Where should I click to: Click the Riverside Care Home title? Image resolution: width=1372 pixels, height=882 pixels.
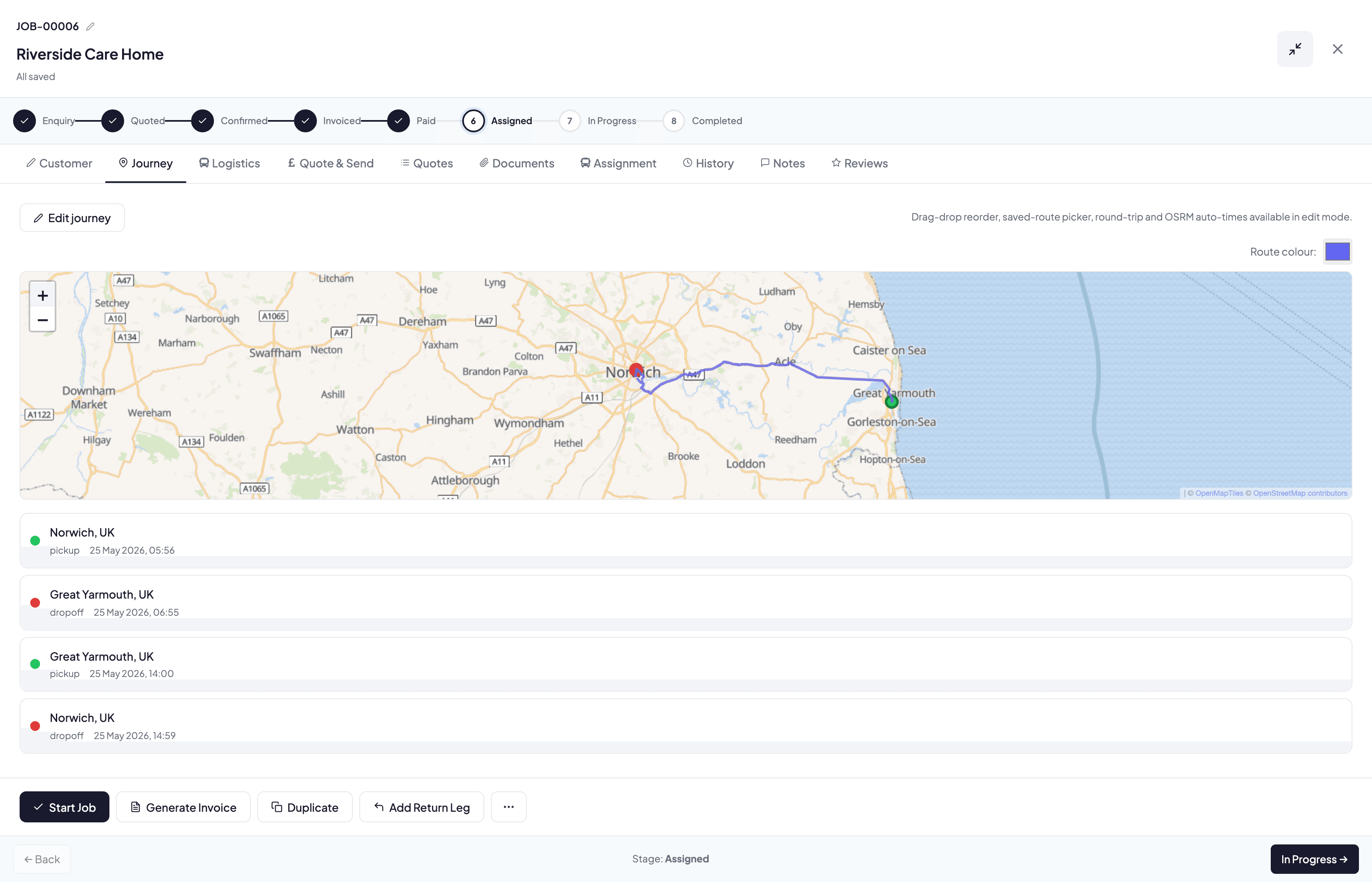(x=90, y=54)
